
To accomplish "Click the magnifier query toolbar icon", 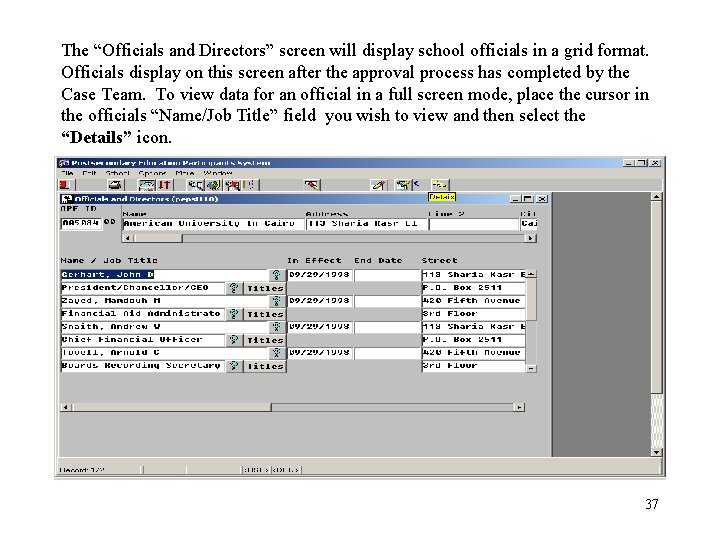I will pos(196,185).
